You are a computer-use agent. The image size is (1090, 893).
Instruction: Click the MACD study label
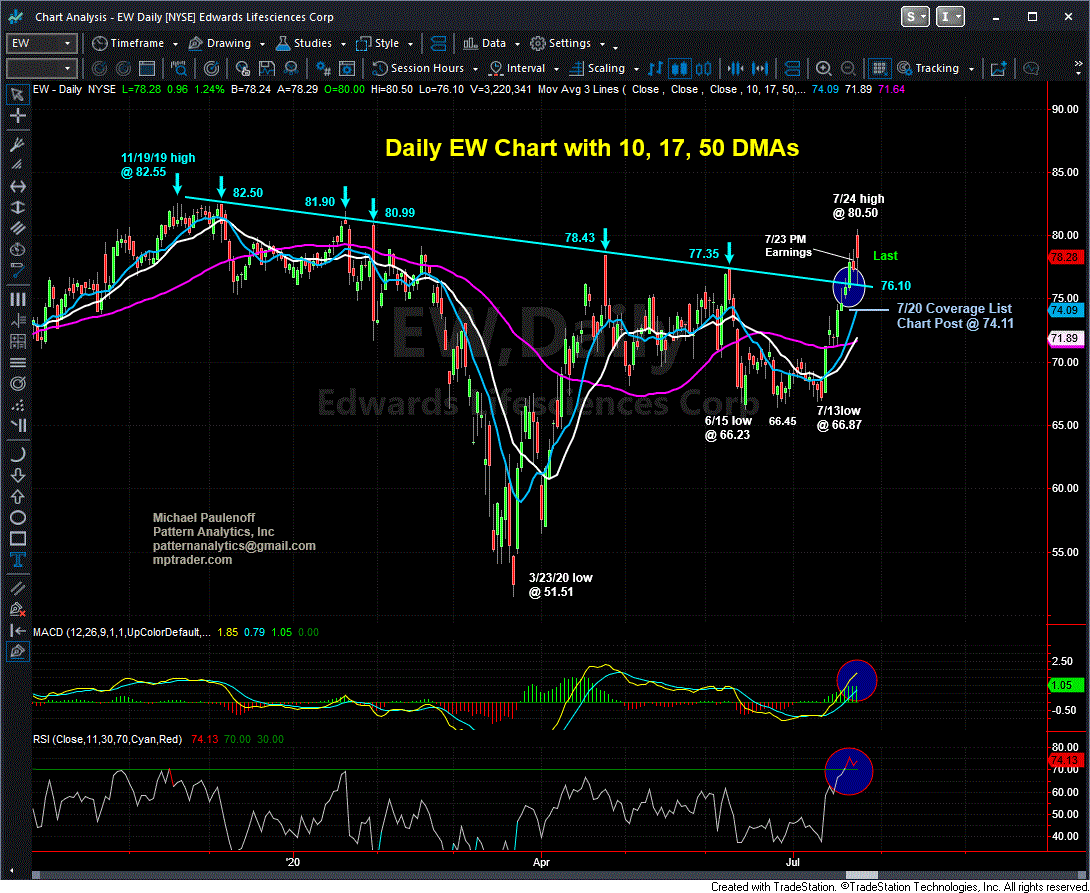click(121, 632)
